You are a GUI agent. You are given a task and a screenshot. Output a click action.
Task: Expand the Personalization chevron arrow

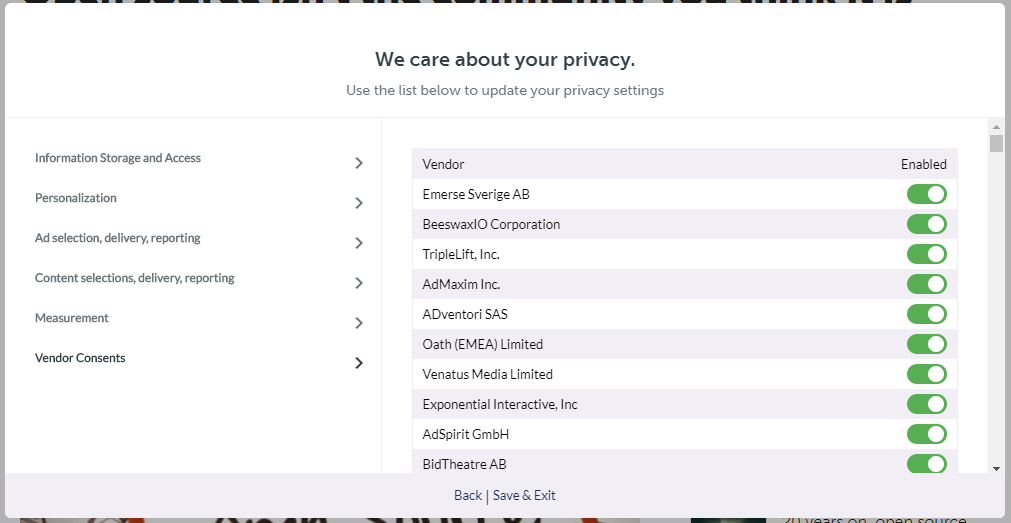tap(359, 203)
